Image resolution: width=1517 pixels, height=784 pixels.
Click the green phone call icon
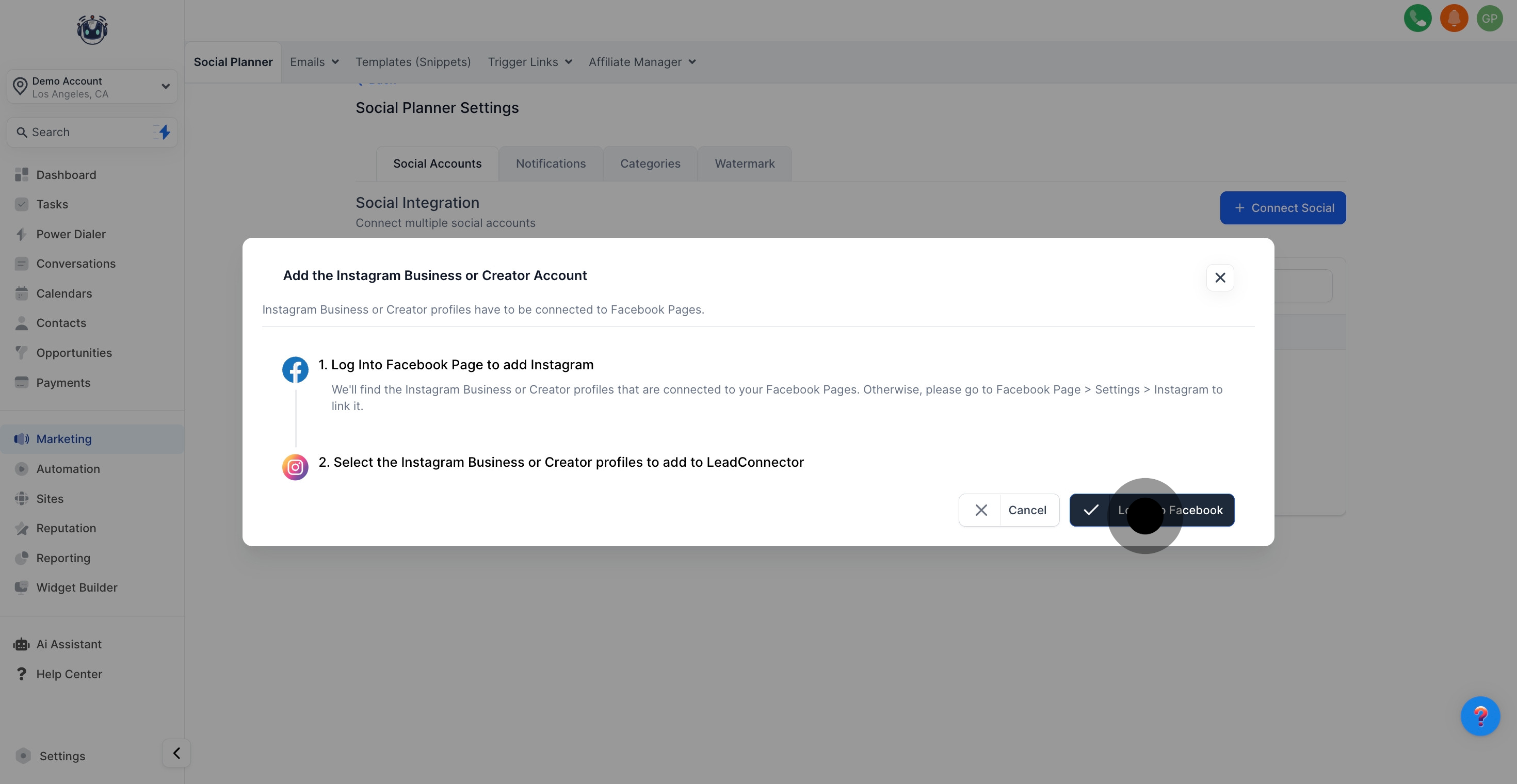pos(1417,18)
